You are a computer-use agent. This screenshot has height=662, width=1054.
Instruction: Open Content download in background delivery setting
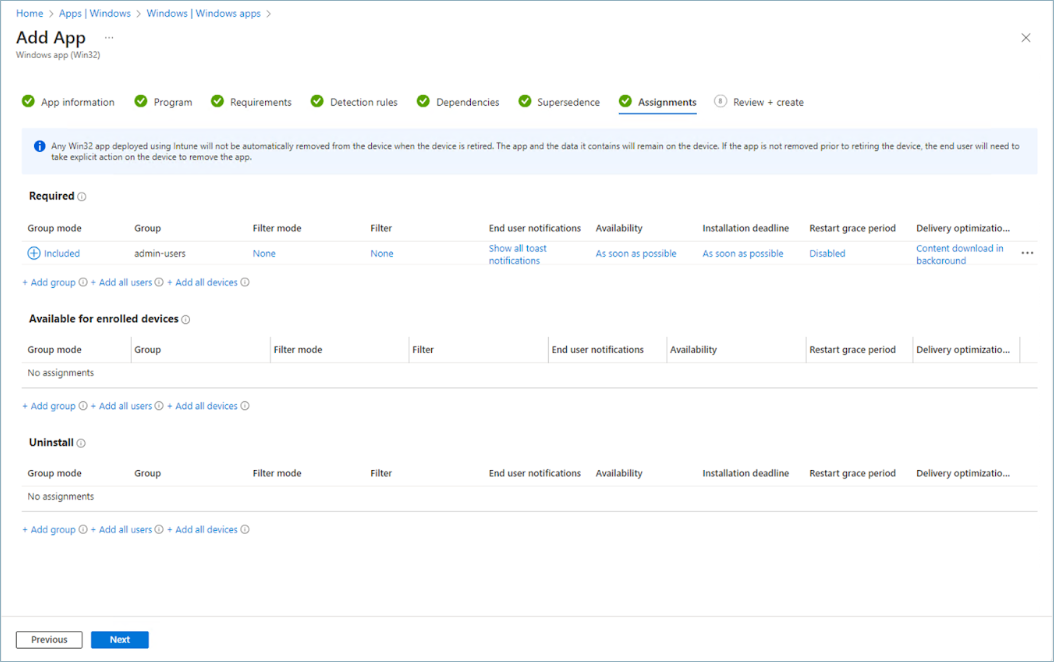click(959, 253)
